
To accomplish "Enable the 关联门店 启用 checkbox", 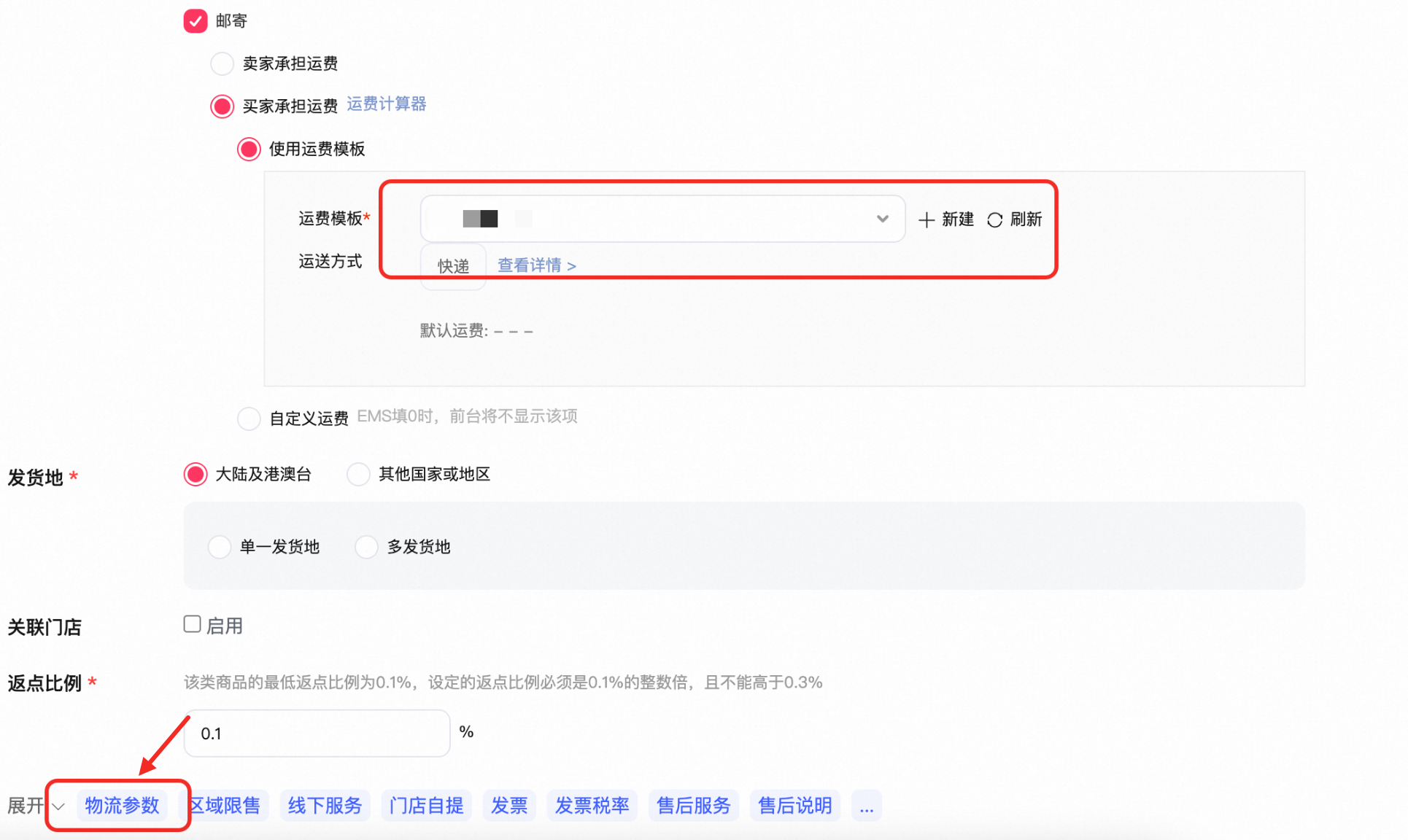I will click(x=192, y=624).
